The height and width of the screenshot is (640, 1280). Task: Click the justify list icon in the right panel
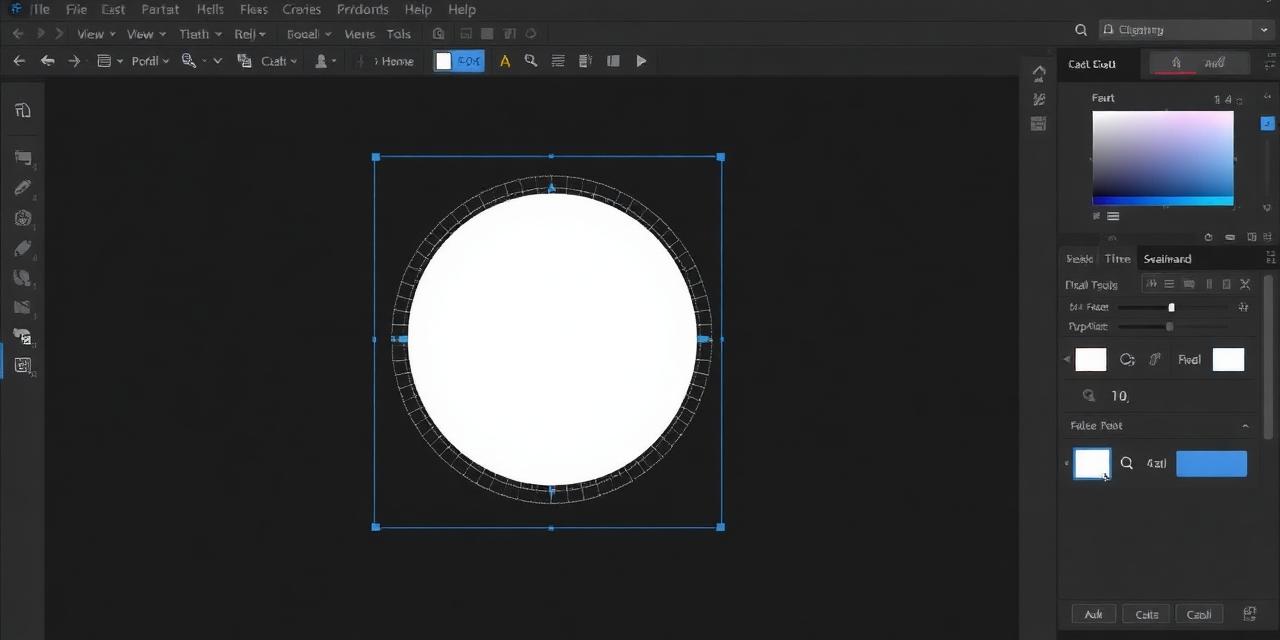1169,285
